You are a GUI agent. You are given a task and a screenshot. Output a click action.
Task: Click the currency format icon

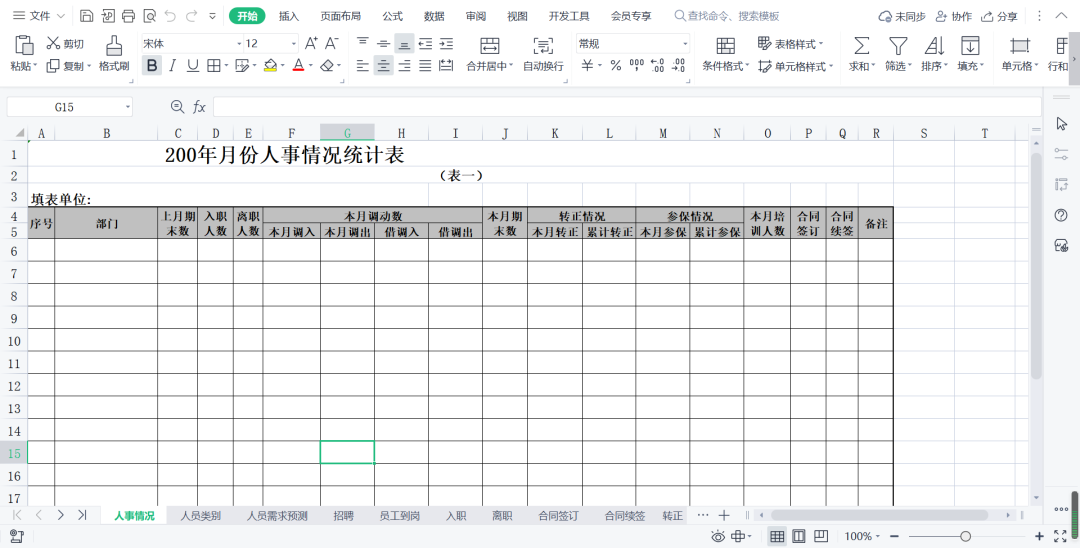(x=587, y=65)
